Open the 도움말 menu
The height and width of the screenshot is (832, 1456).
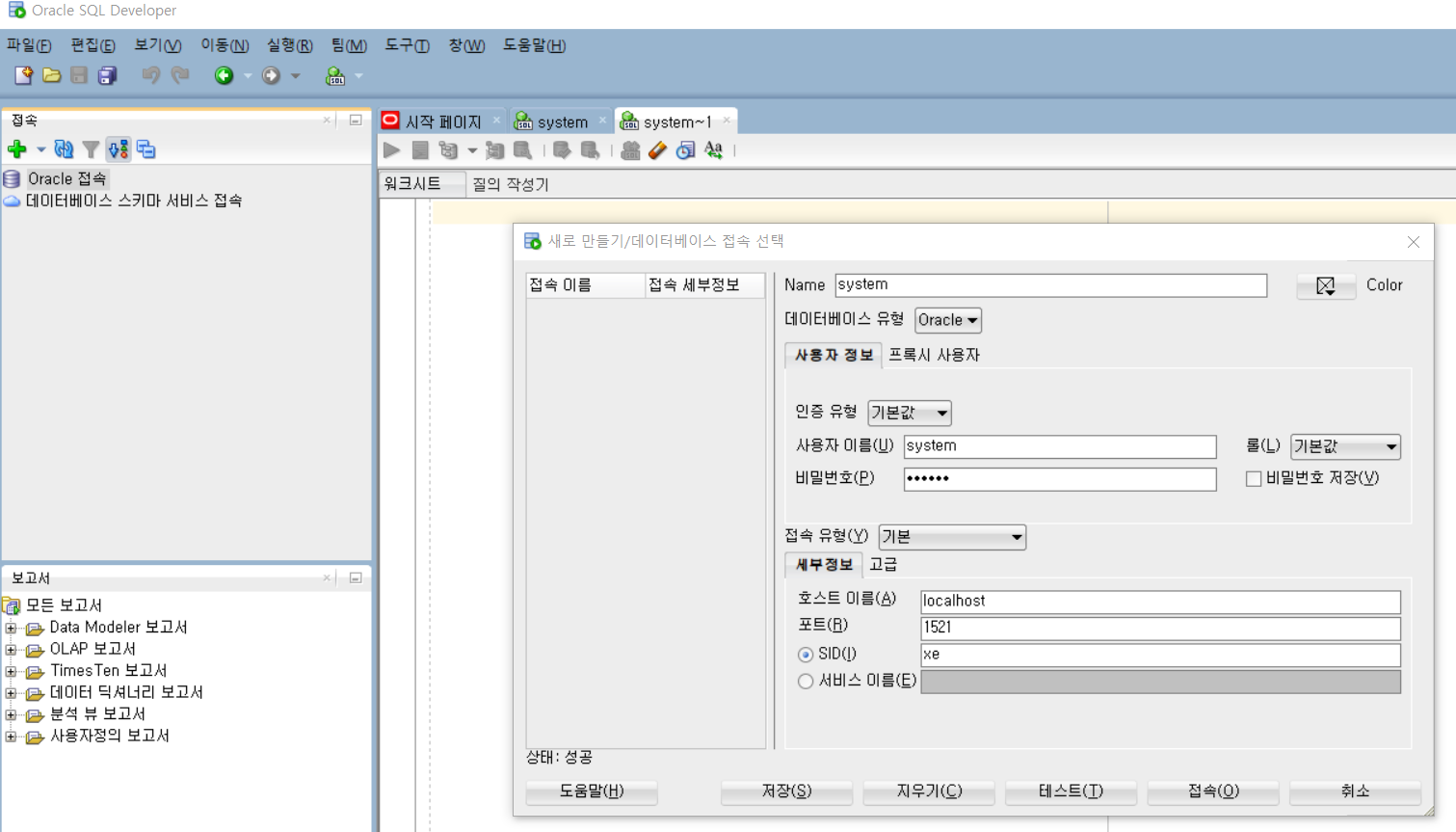coord(534,45)
